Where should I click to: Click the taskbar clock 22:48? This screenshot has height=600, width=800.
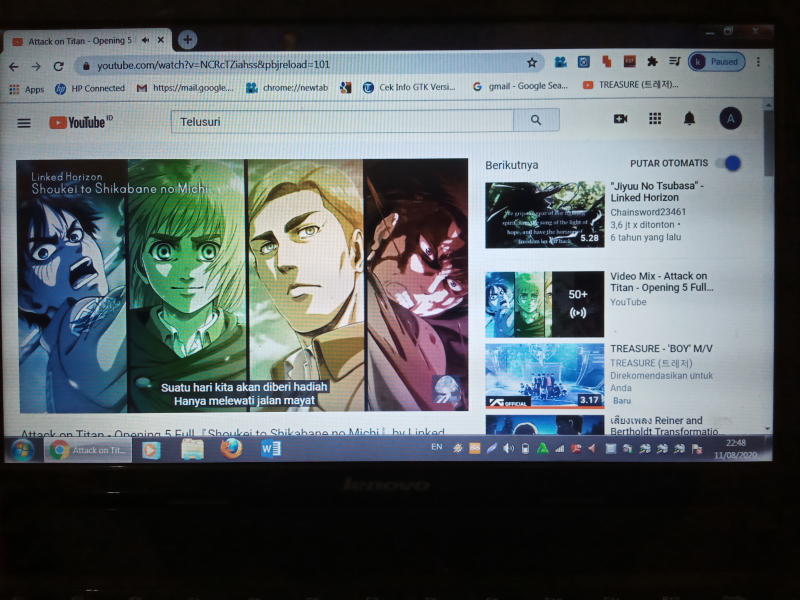click(736, 443)
